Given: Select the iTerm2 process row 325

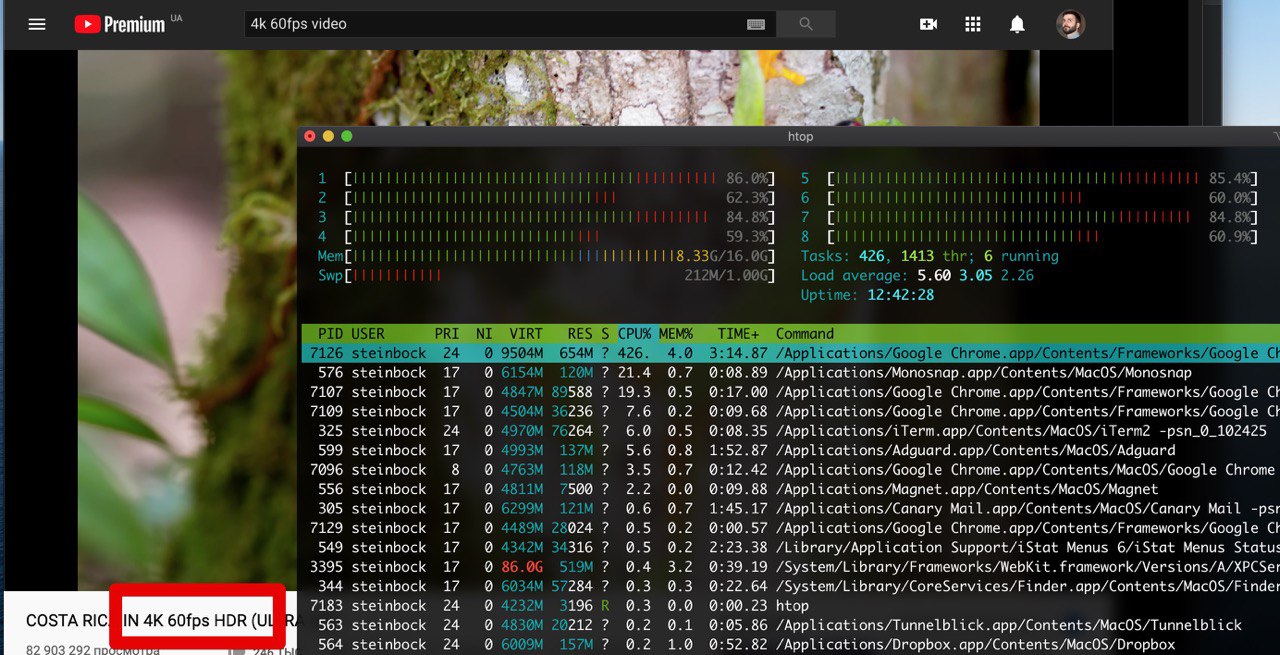Looking at the screenshot, I should [x=790, y=431].
